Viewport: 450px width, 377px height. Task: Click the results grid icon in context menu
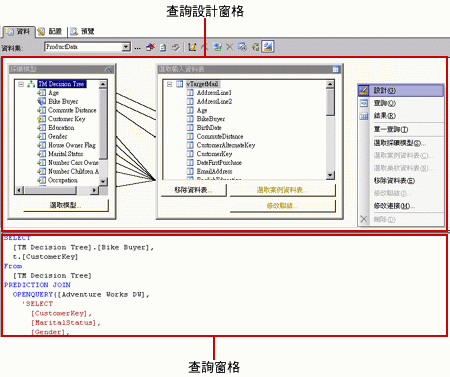pyautogui.click(x=364, y=116)
